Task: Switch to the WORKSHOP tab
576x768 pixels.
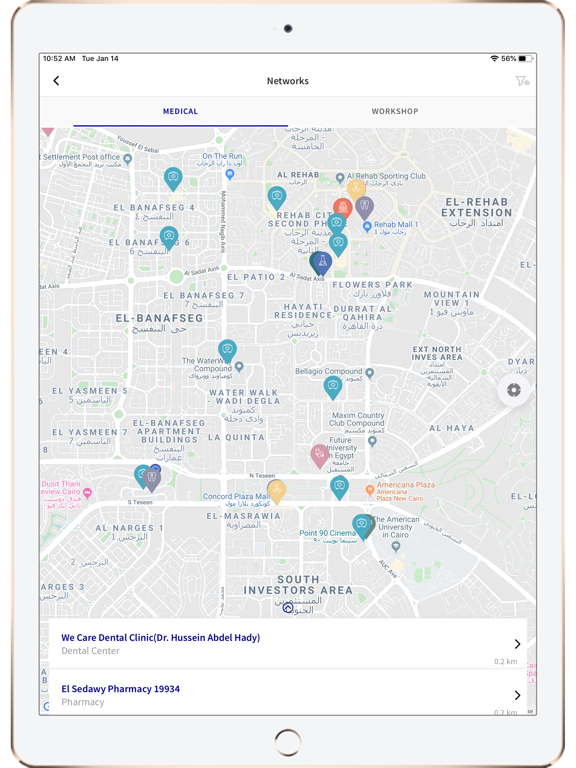Action: pyautogui.click(x=395, y=112)
